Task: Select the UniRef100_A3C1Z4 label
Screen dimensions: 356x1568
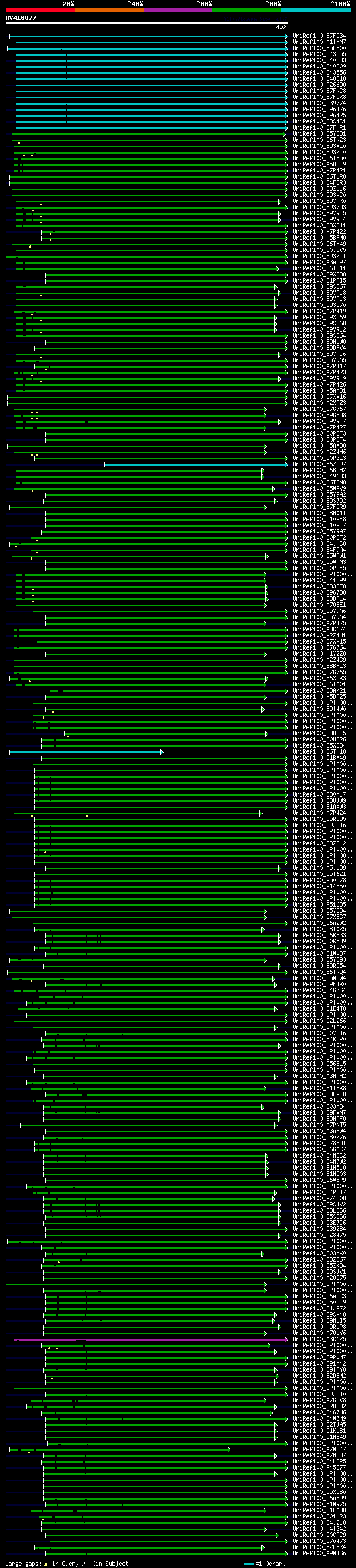Action: pyautogui.click(x=319, y=630)
